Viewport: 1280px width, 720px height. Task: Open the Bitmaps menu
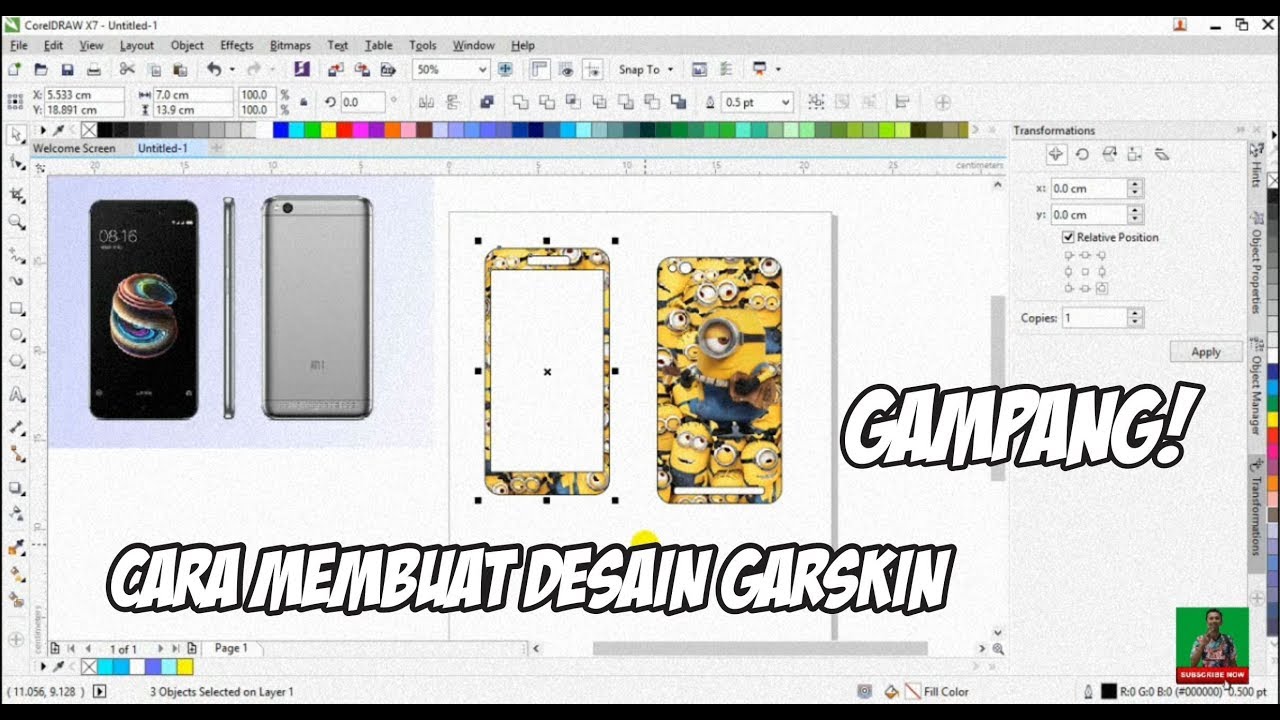290,46
